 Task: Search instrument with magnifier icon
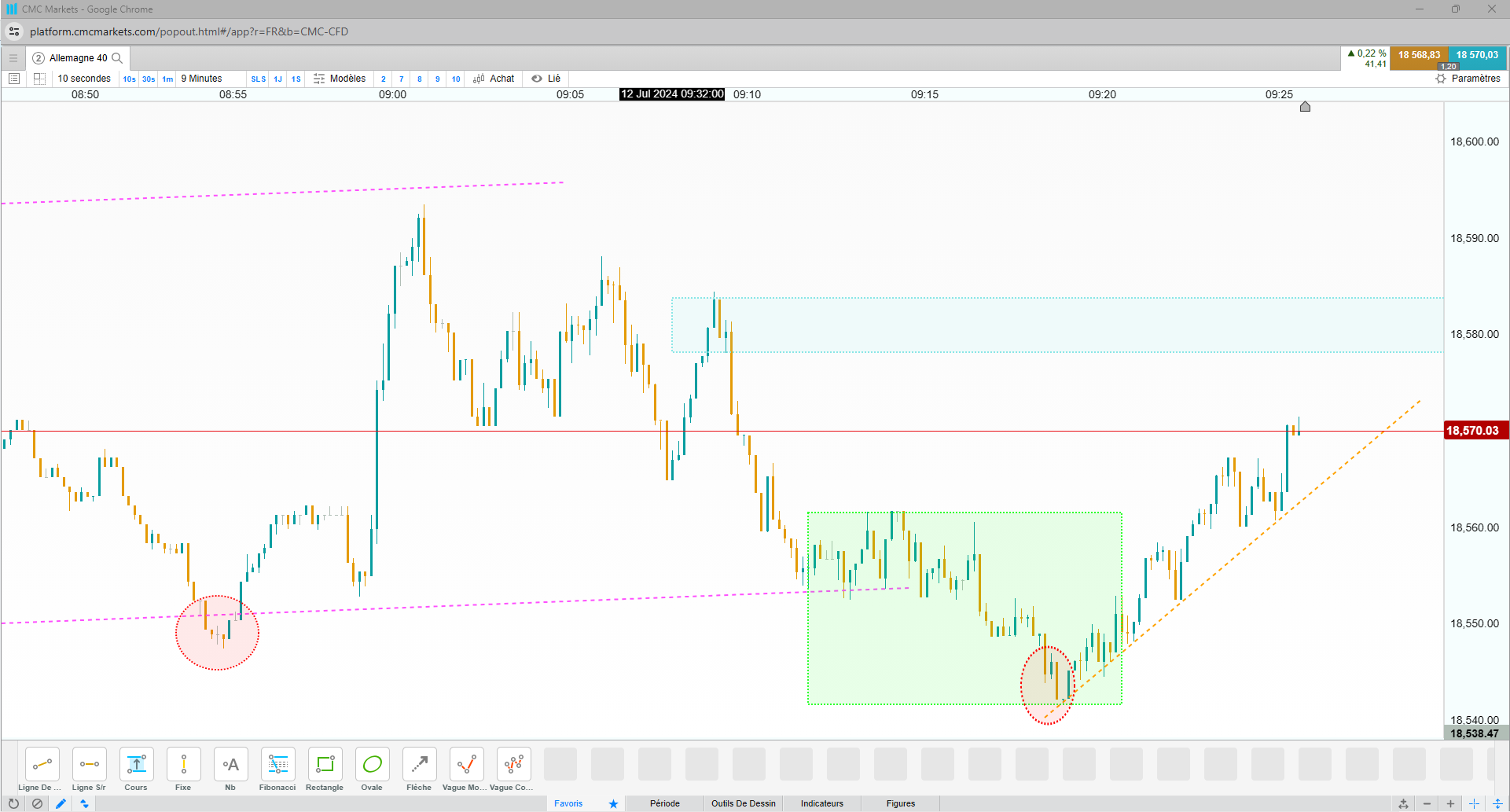[x=117, y=58]
